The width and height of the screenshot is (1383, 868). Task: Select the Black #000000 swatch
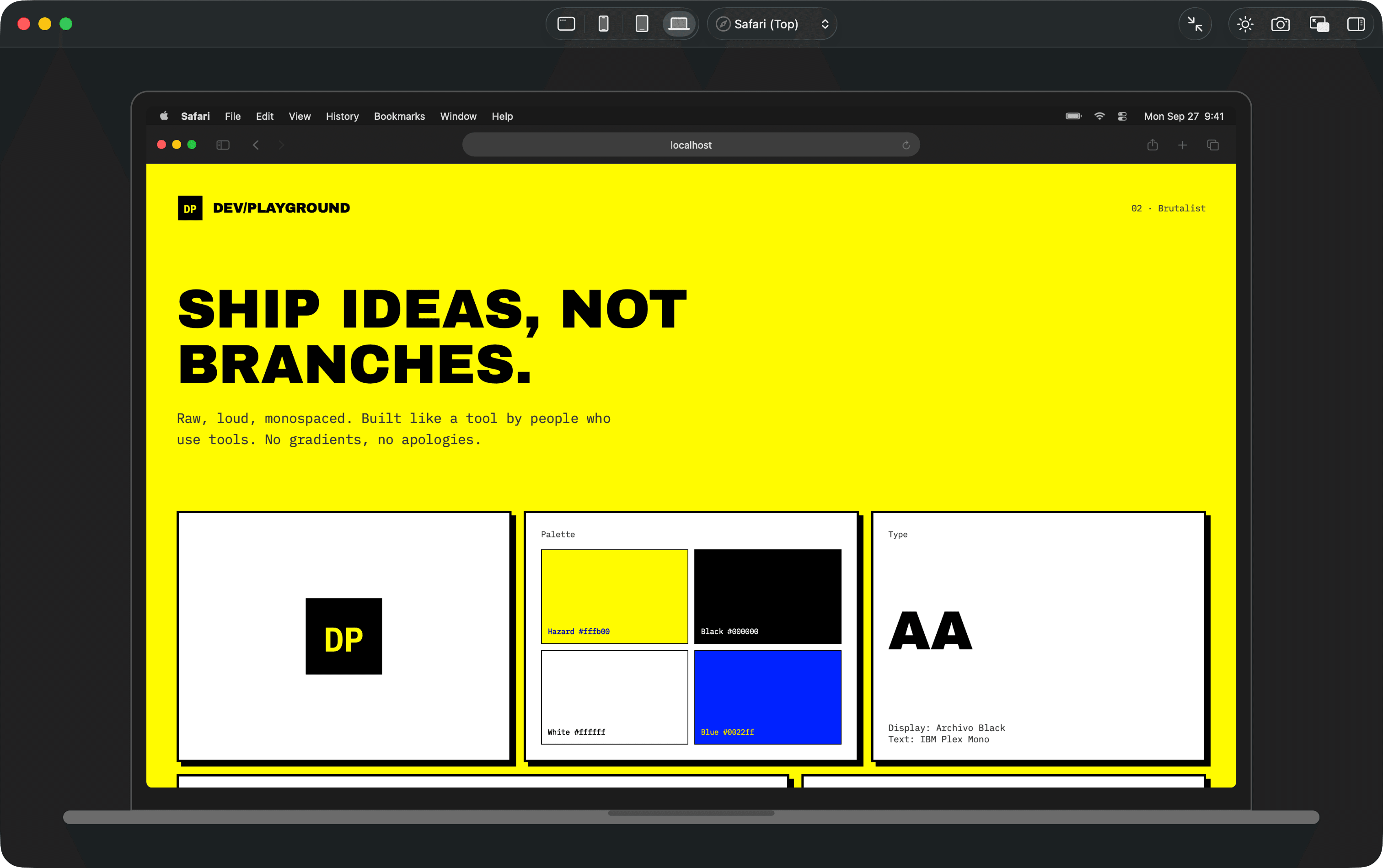tap(767, 596)
